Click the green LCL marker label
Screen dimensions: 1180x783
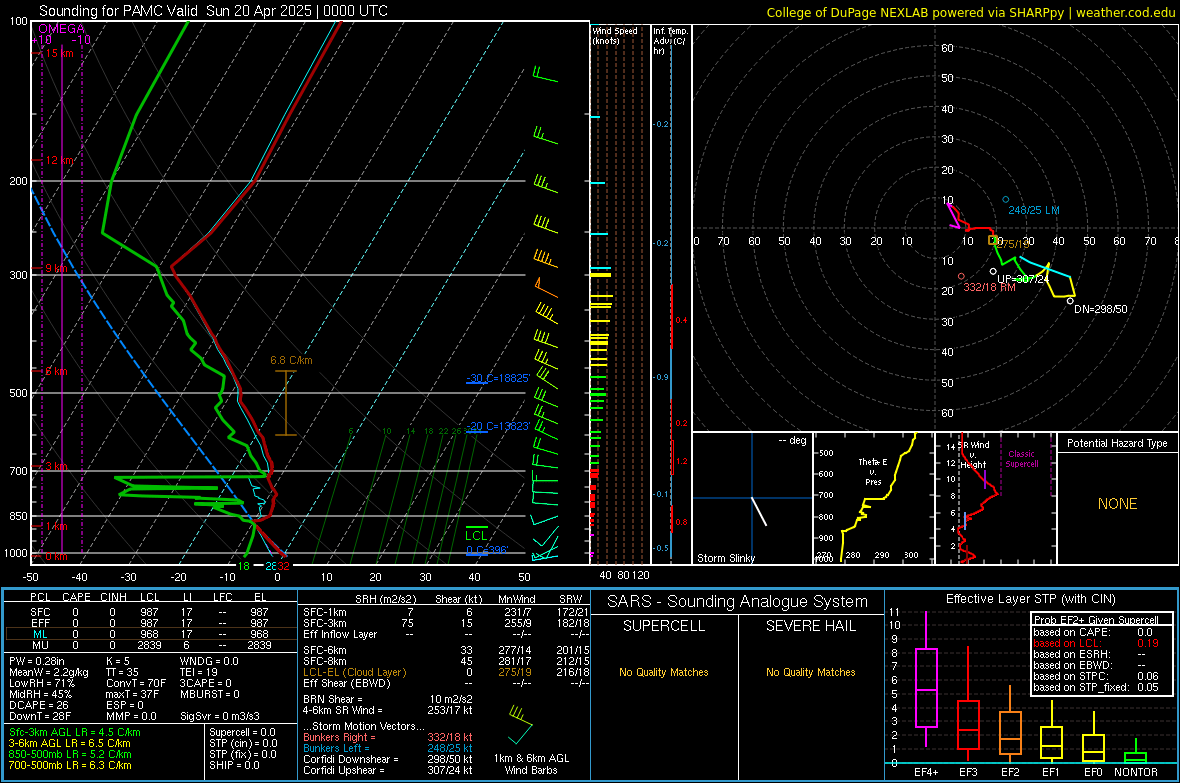tap(476, 536)
